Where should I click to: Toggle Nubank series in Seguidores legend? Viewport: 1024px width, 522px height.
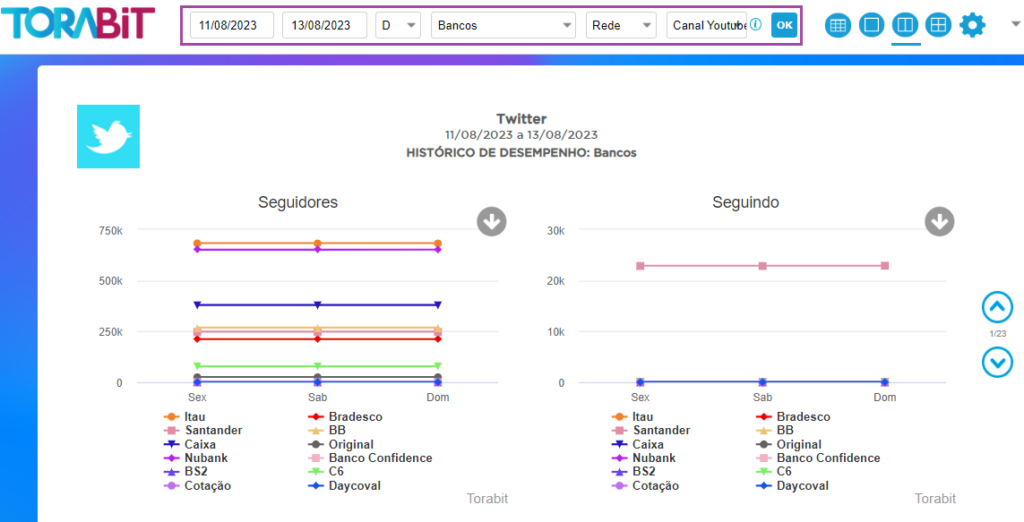coord(195,458)
